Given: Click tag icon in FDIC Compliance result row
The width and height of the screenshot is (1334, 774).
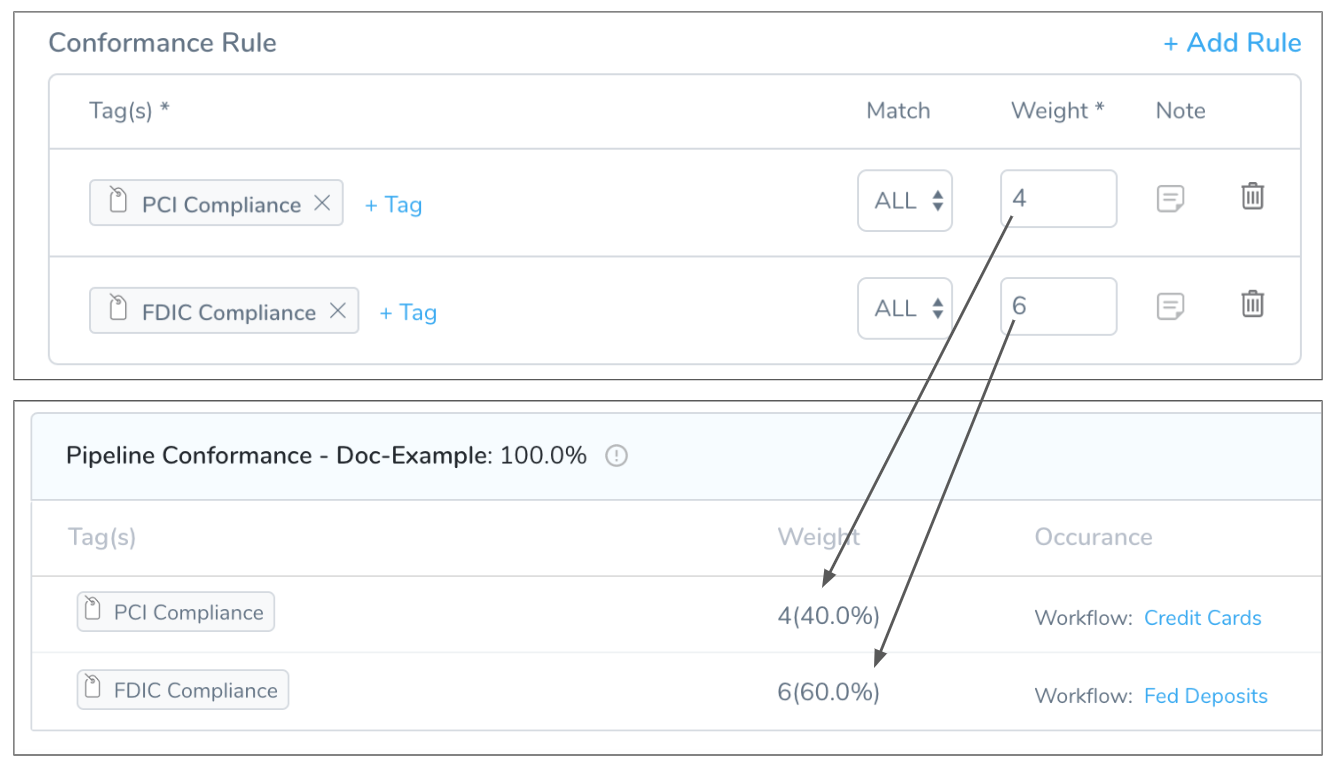Looking at the screenshot, I should (94, 688).
